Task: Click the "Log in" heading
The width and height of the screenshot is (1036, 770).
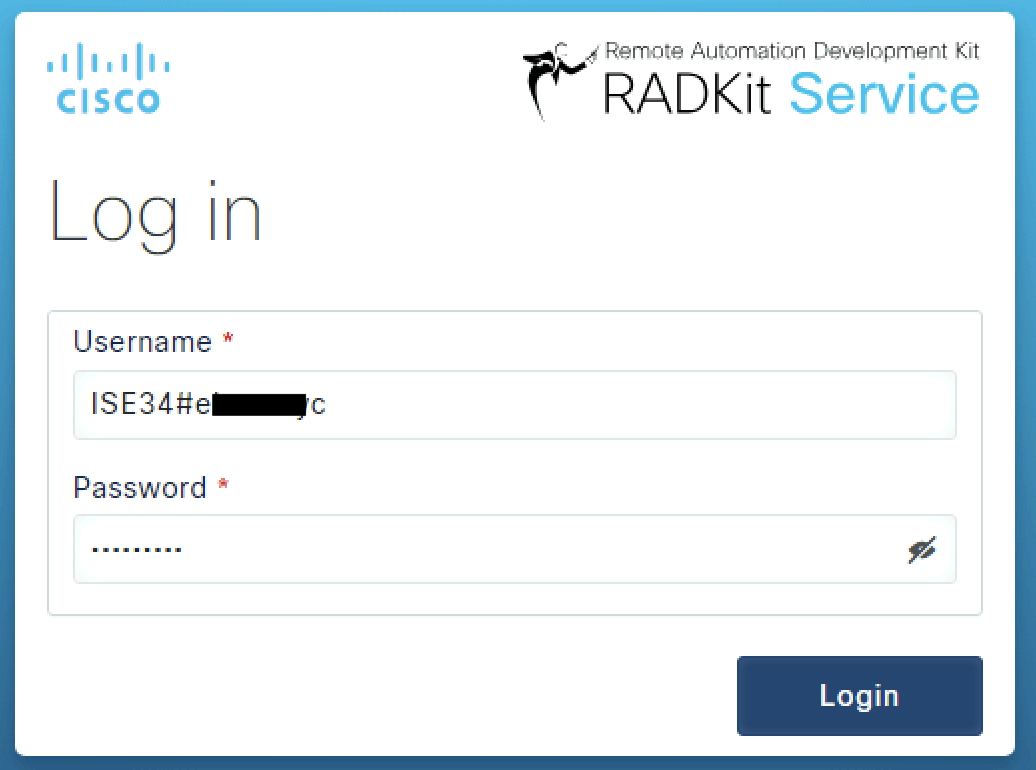Action: 156,213
